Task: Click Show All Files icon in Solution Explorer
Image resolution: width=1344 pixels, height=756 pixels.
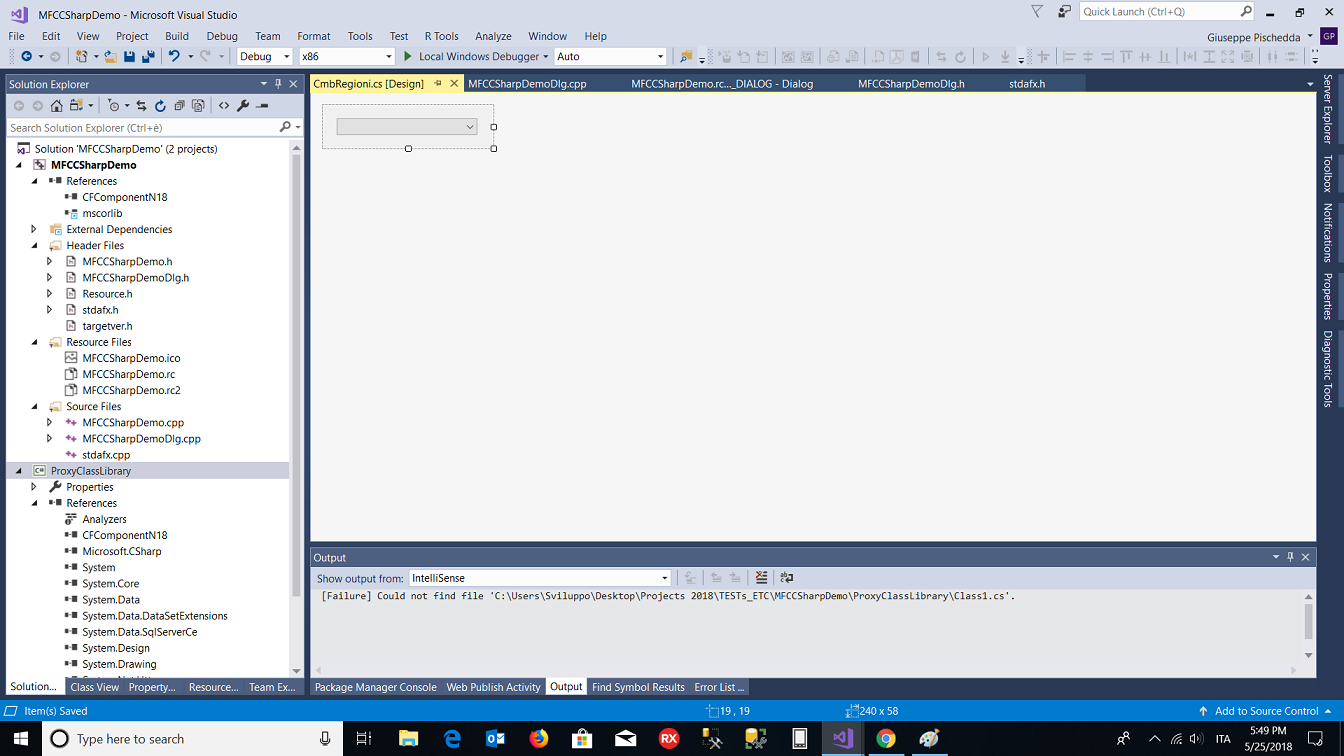Action: (x=198, y=105)
